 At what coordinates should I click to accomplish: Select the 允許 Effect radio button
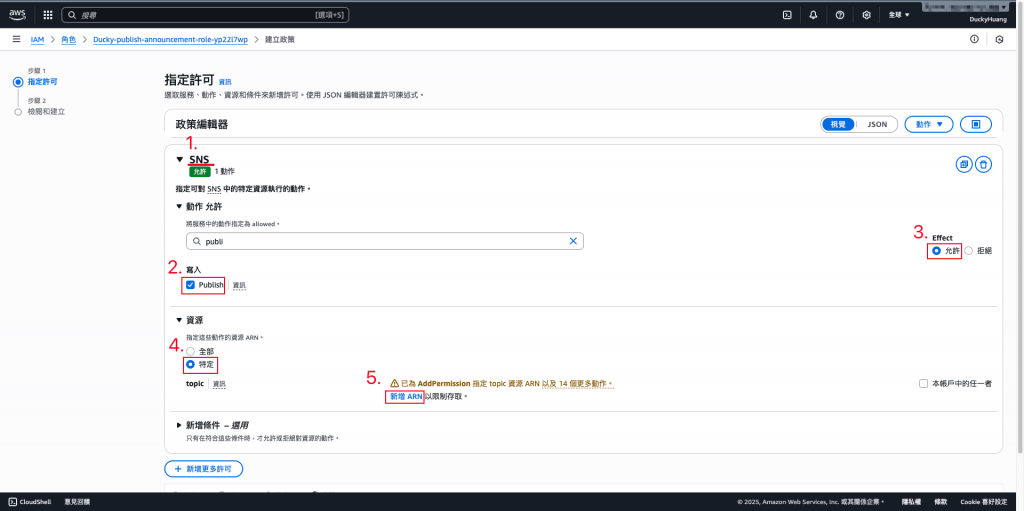936,250
